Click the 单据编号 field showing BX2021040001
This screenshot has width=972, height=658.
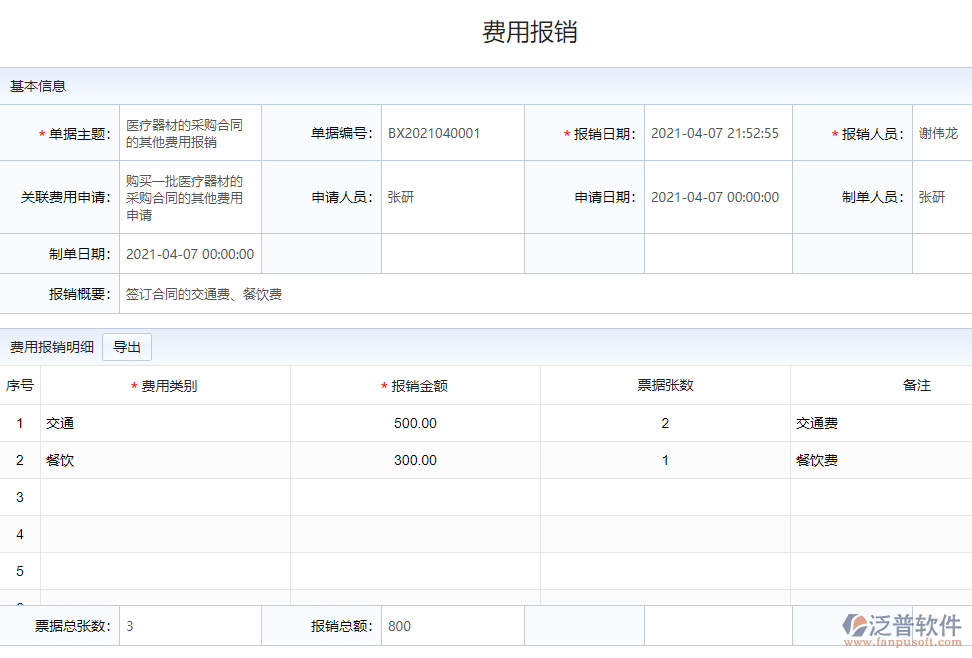[x=452, y=133]
